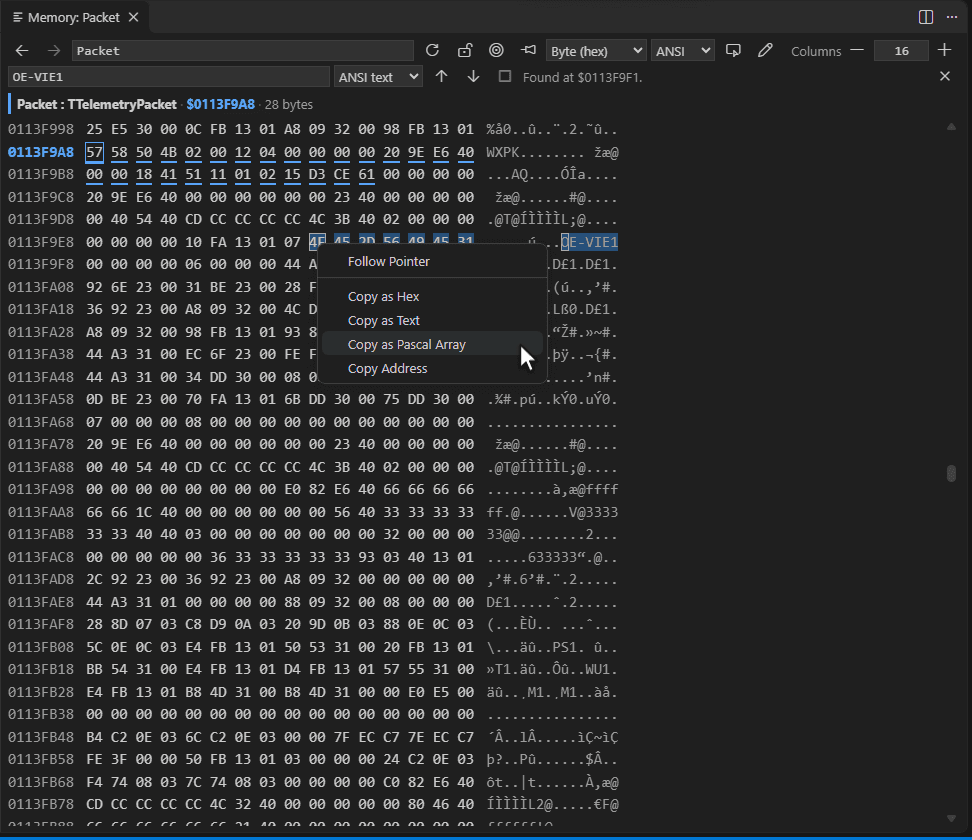972x840 pixels.
Task: Click the ASCII text ÍÌÌÌÌL2@.....€F@
Action: pos(552,805)
